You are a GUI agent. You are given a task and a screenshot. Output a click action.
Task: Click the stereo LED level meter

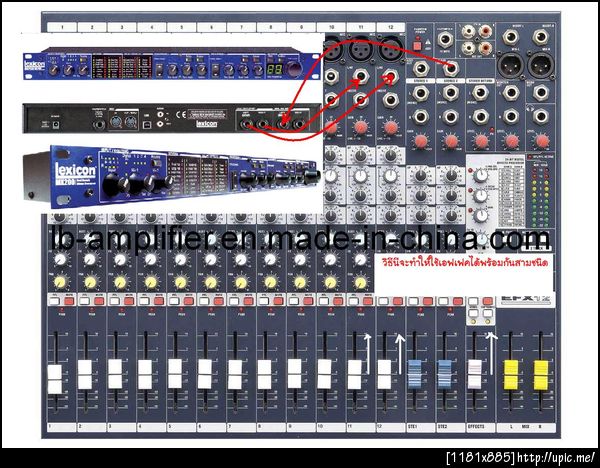540,196
